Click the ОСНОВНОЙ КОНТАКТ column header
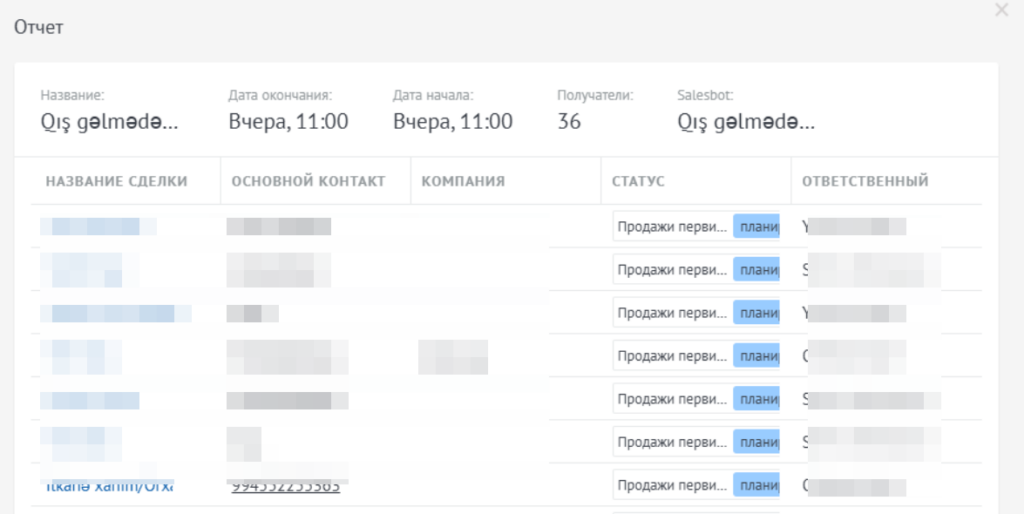The image size is (1024, 514). (x=308, y=181)
